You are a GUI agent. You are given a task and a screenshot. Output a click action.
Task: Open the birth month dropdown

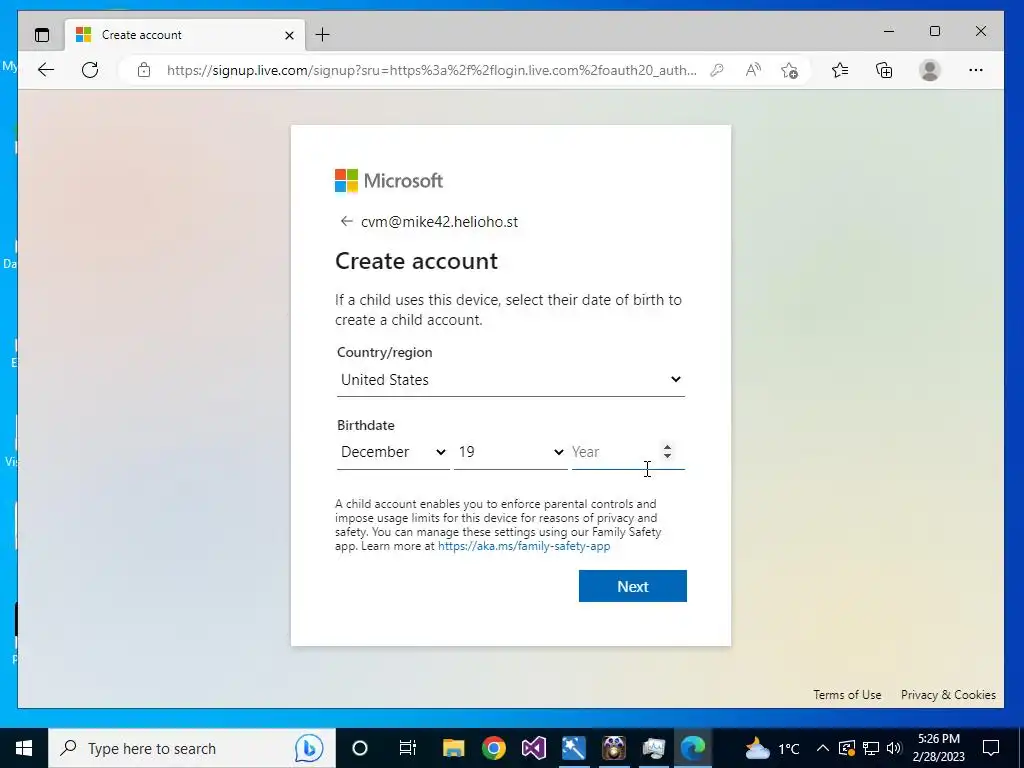393,452
